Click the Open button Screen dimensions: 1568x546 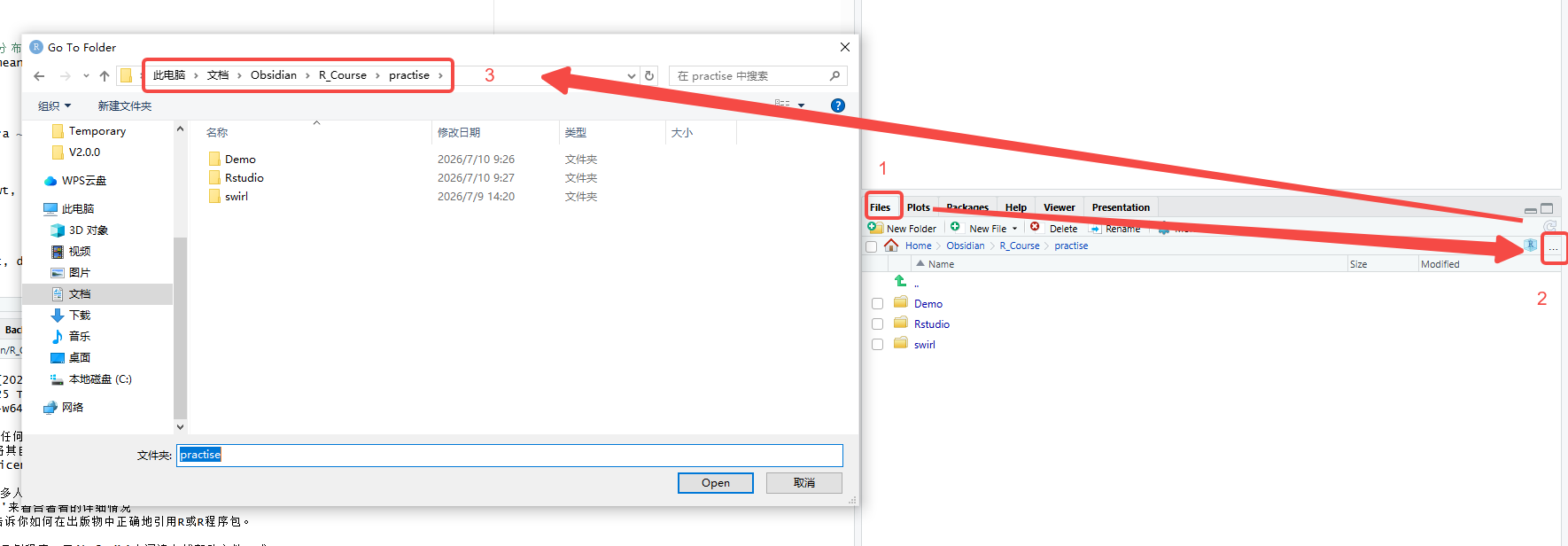[716, 483]
